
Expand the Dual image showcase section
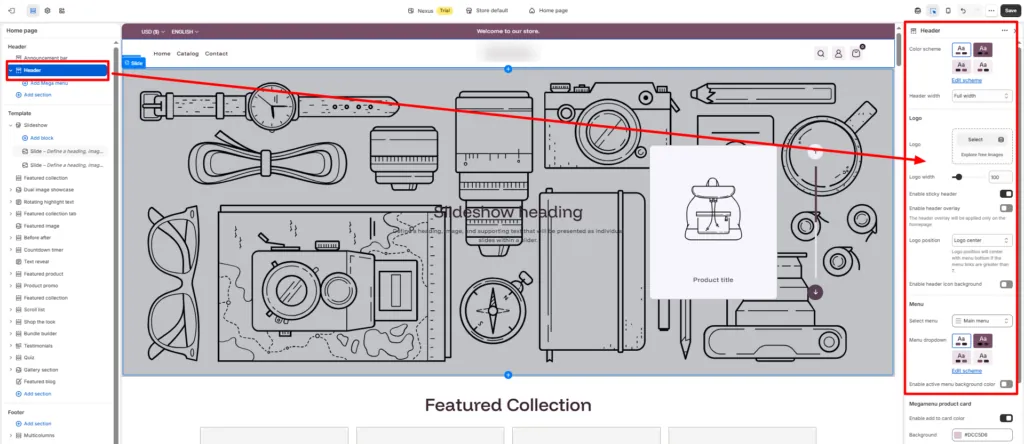coord(10,189)
